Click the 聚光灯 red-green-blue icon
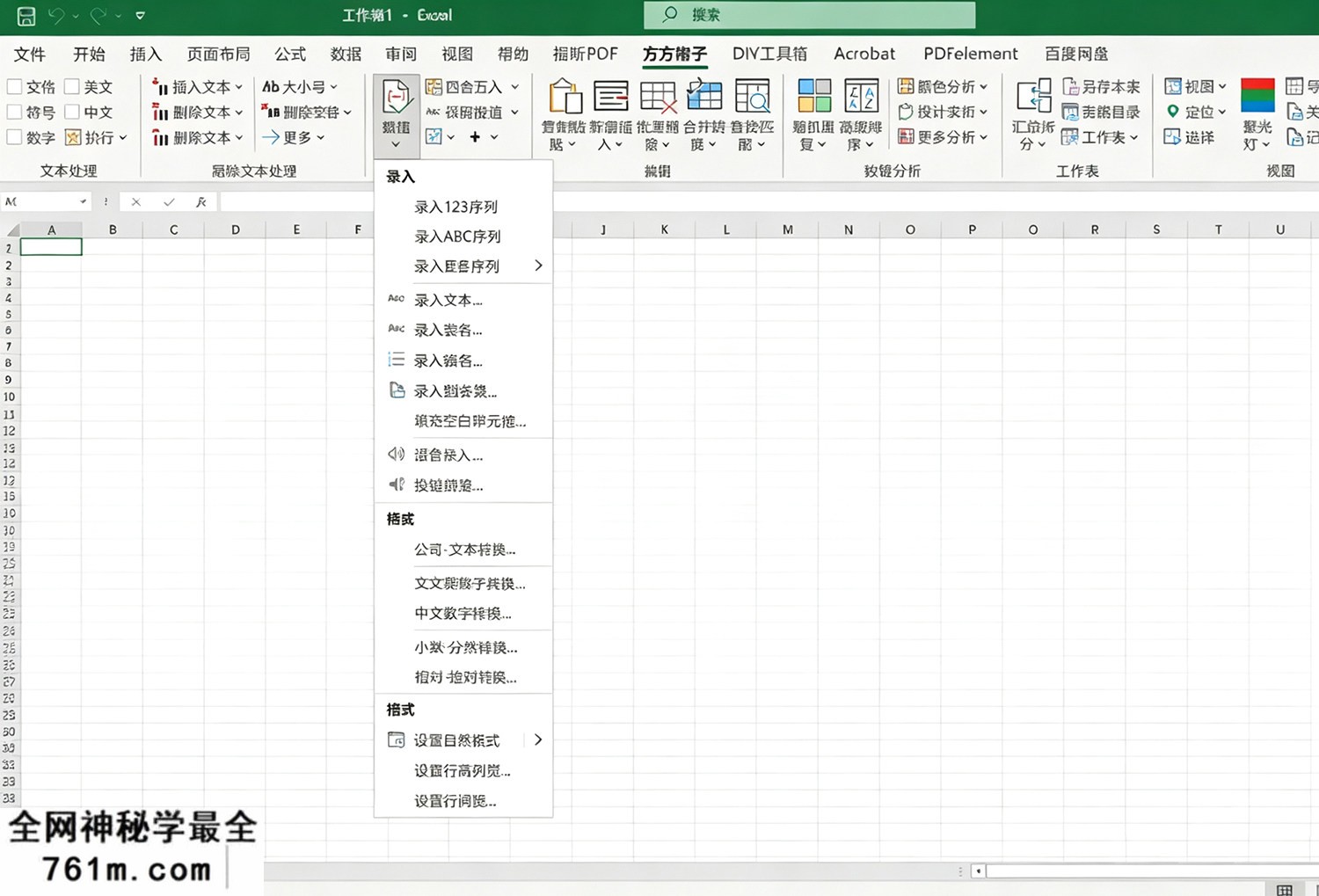 coord(1257,95)
